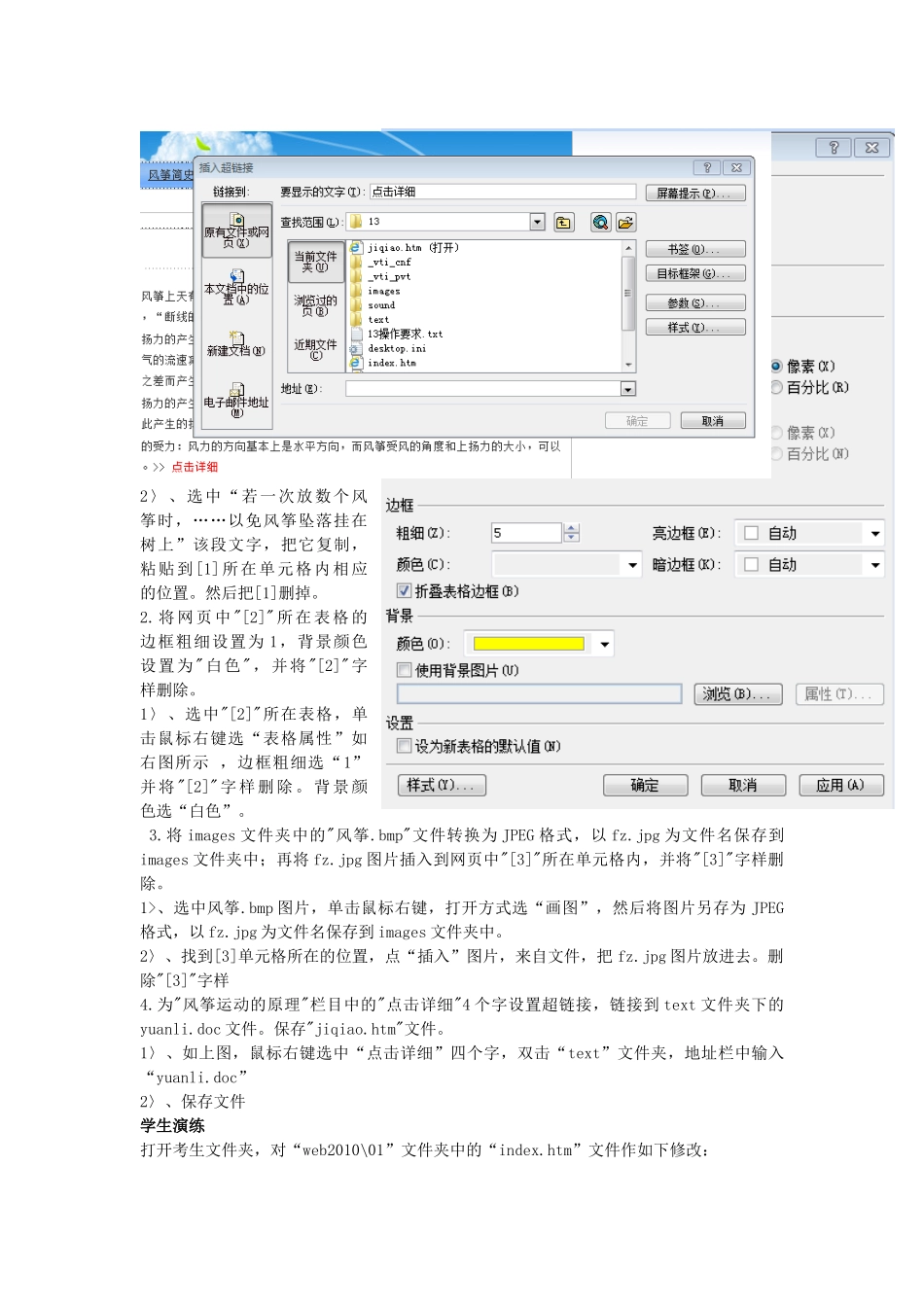Select 13操作要求.txt file

coord(397,334)
